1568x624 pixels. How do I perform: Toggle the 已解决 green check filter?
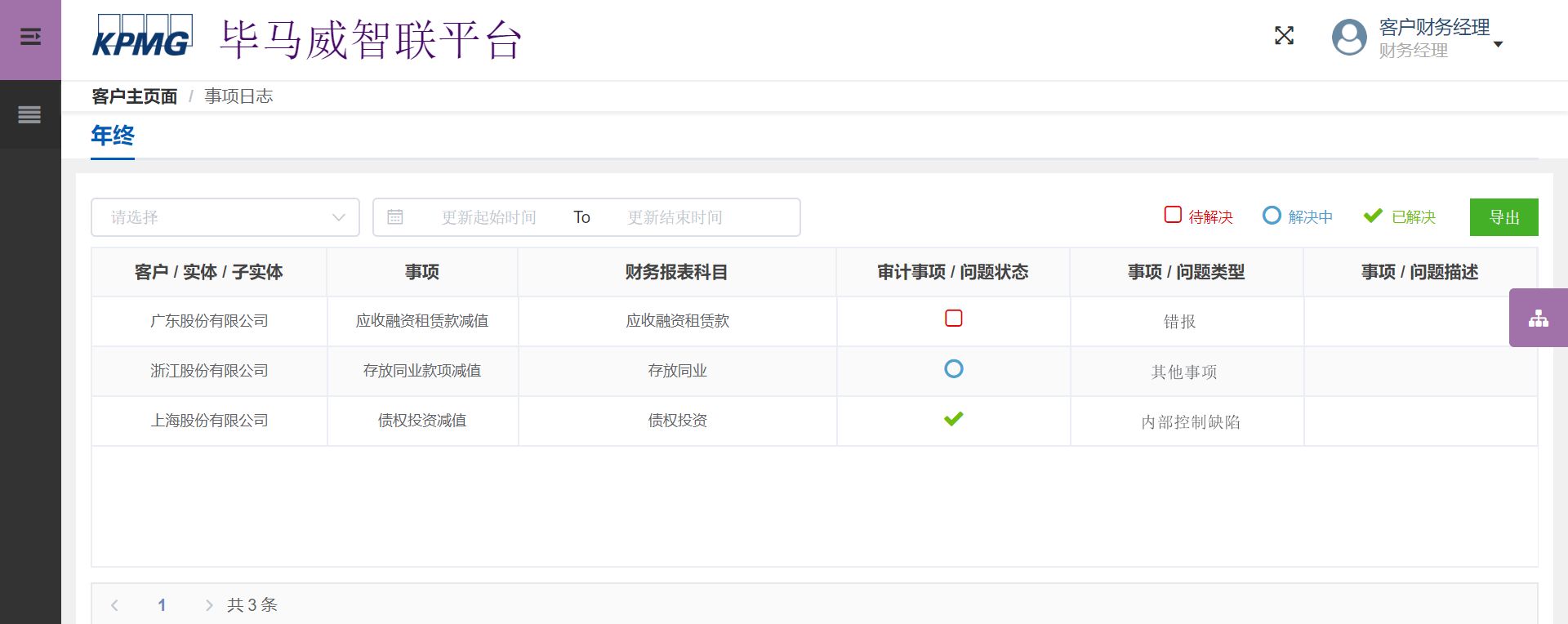point(1373,216)
